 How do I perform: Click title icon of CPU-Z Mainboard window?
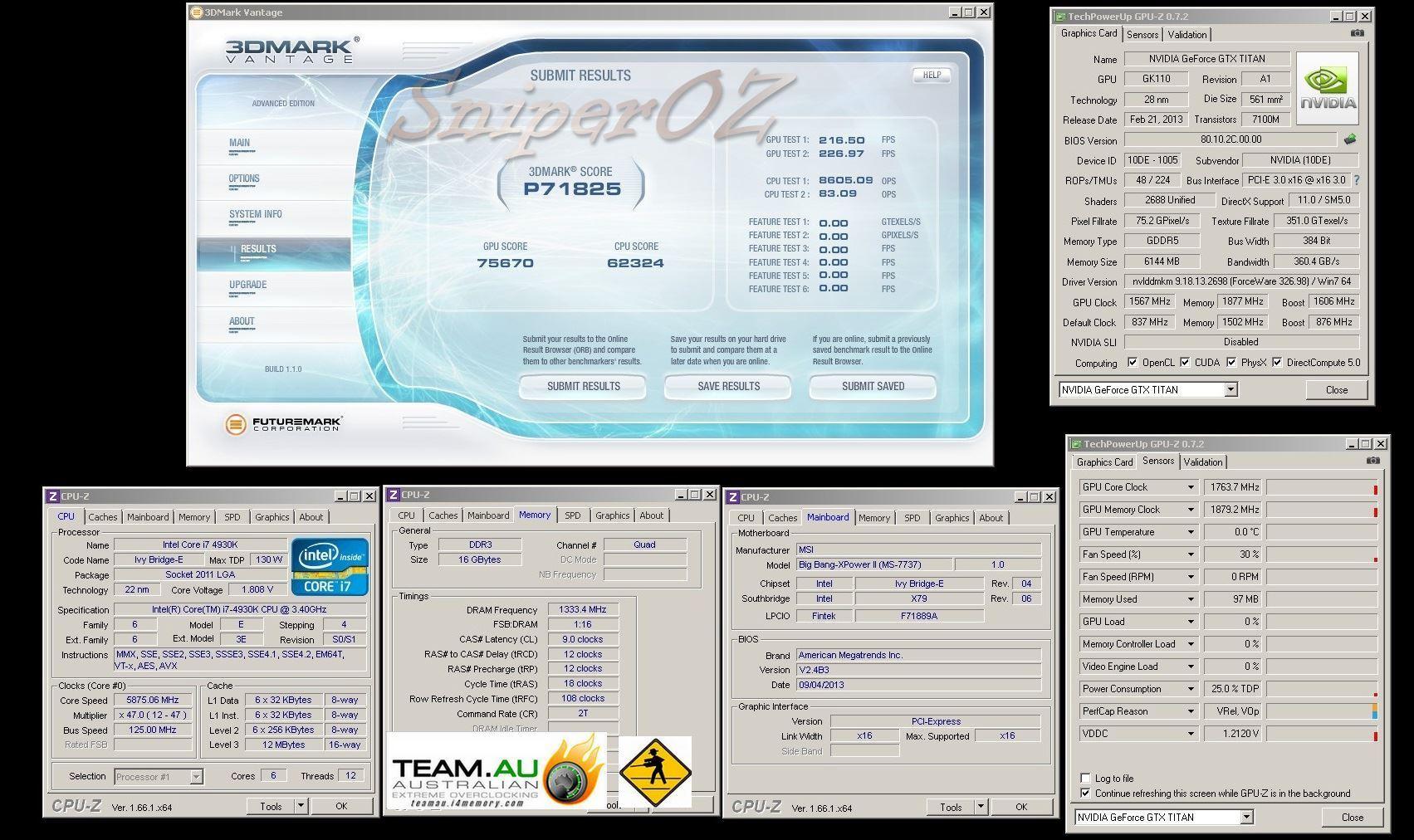click(733, 497)
